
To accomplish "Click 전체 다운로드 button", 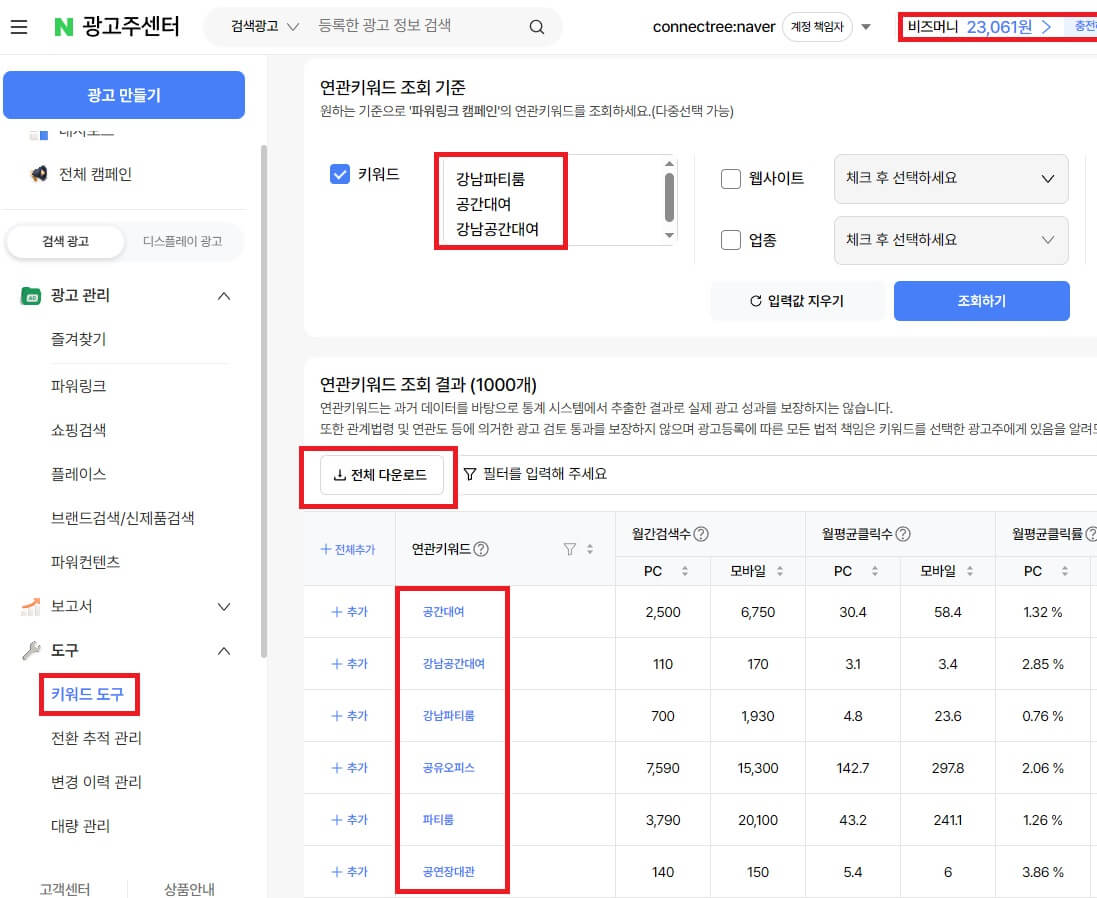I will tap(382, 475).
